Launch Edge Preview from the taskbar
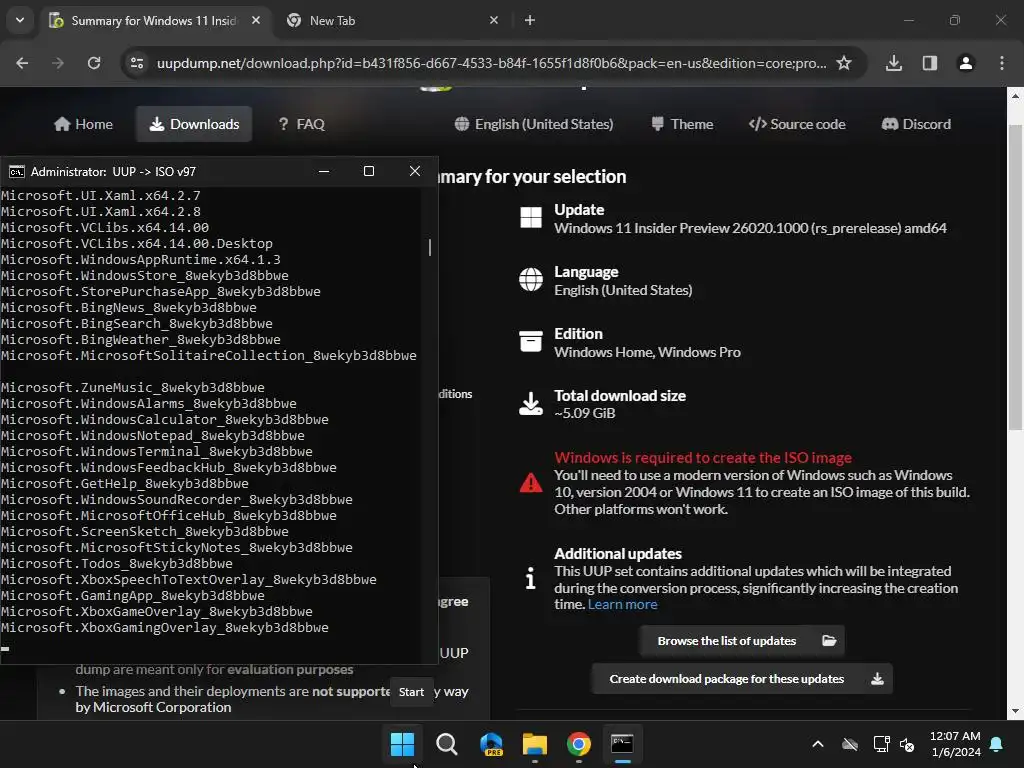The width and height of the screenshot is (1024, 768). 491,744
